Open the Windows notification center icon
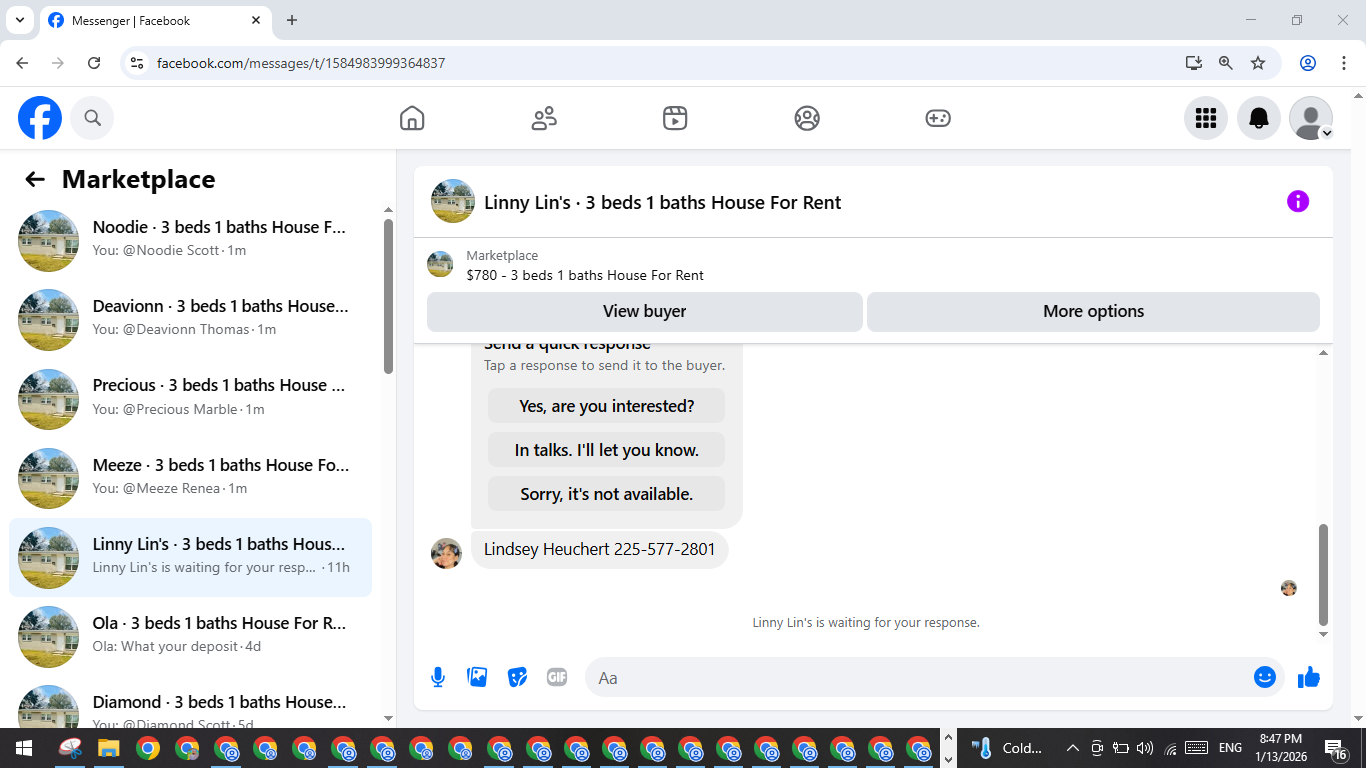The width and height of the screenshot is (1366, 768). pyautogui.click(x=1336, y=748)
